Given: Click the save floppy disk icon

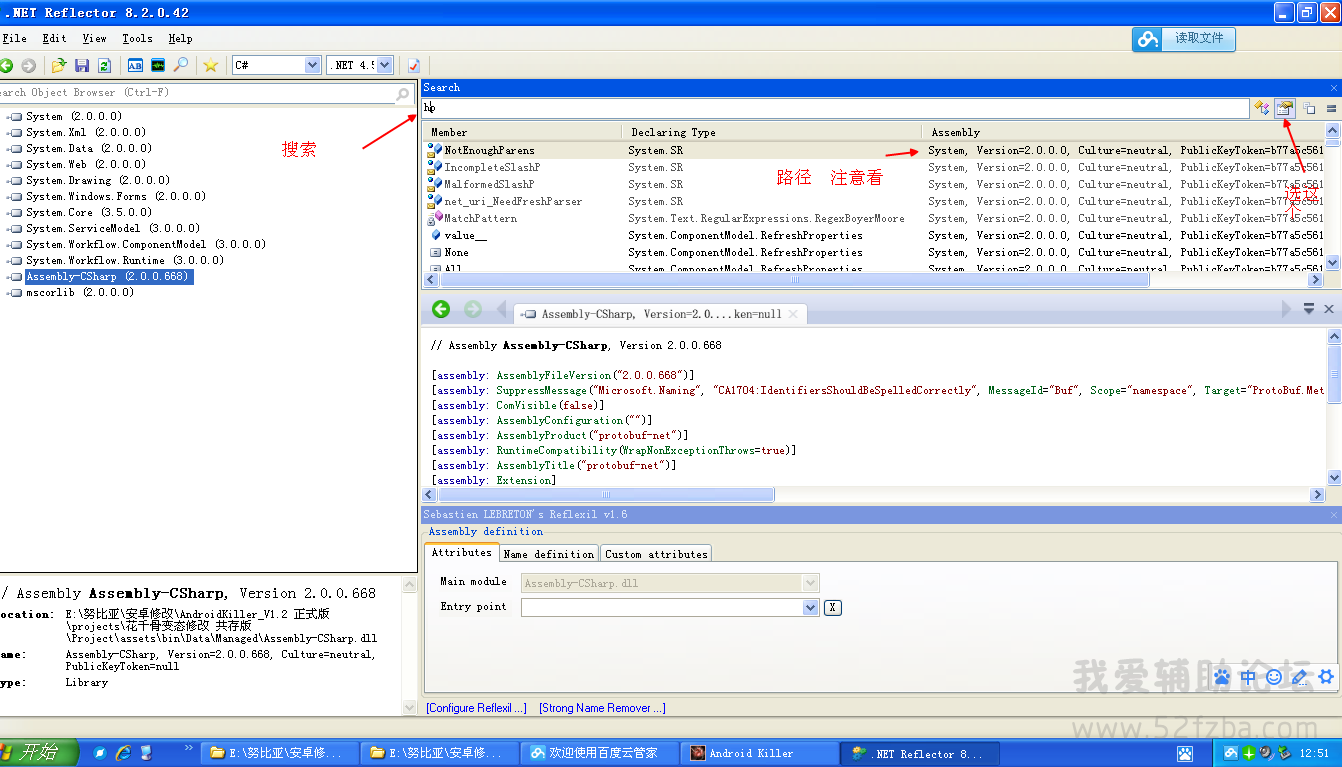Looking at the screenshot, I should [82, 65].
